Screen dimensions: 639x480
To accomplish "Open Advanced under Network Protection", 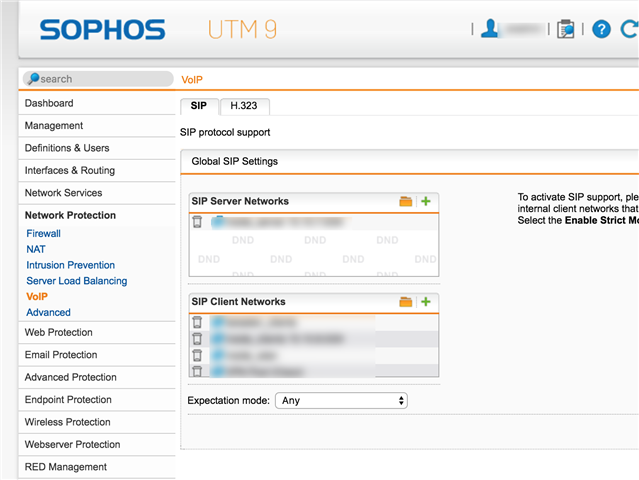I will pos(48,313).
